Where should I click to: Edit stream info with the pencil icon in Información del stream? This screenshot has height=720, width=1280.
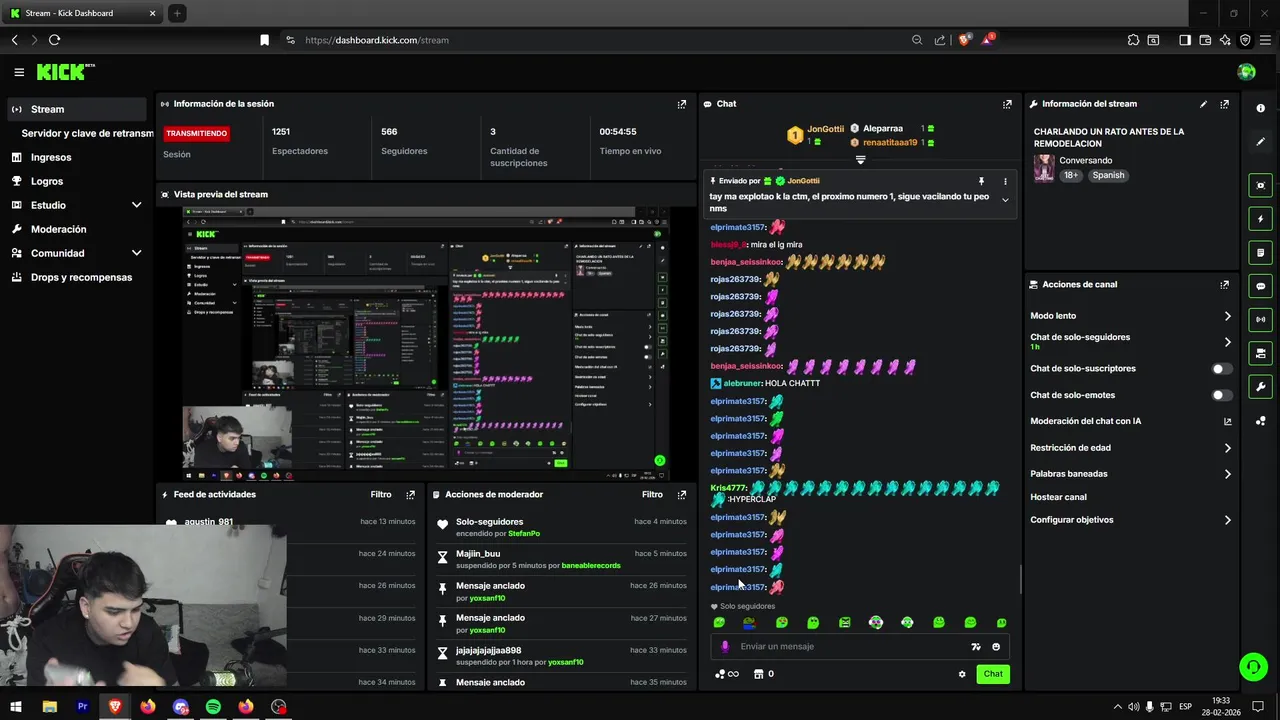(1203, 104)
